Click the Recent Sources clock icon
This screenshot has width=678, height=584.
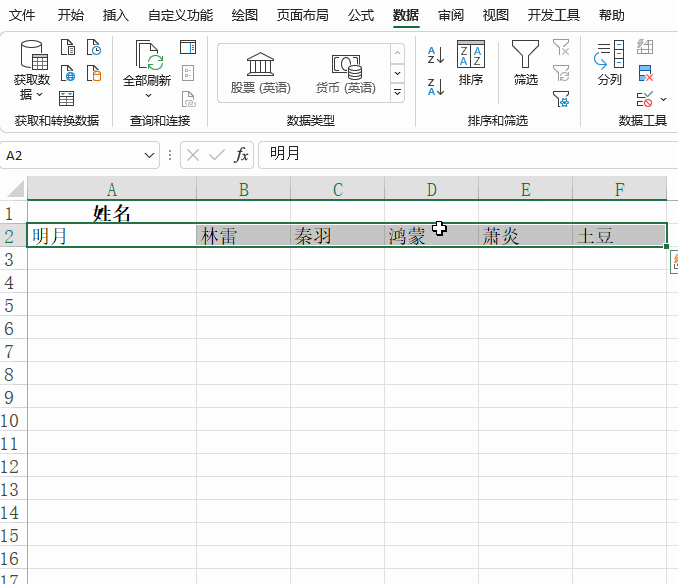(94, 47)
